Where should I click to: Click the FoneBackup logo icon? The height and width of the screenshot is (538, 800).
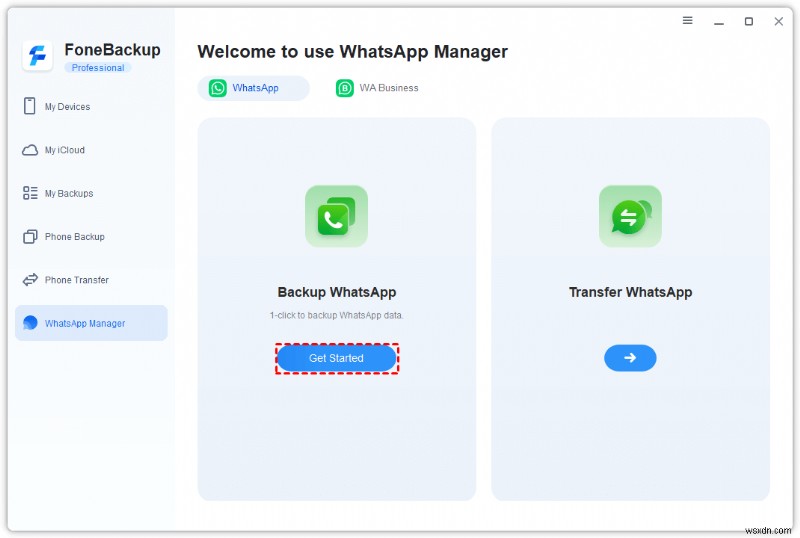point(37,55)
